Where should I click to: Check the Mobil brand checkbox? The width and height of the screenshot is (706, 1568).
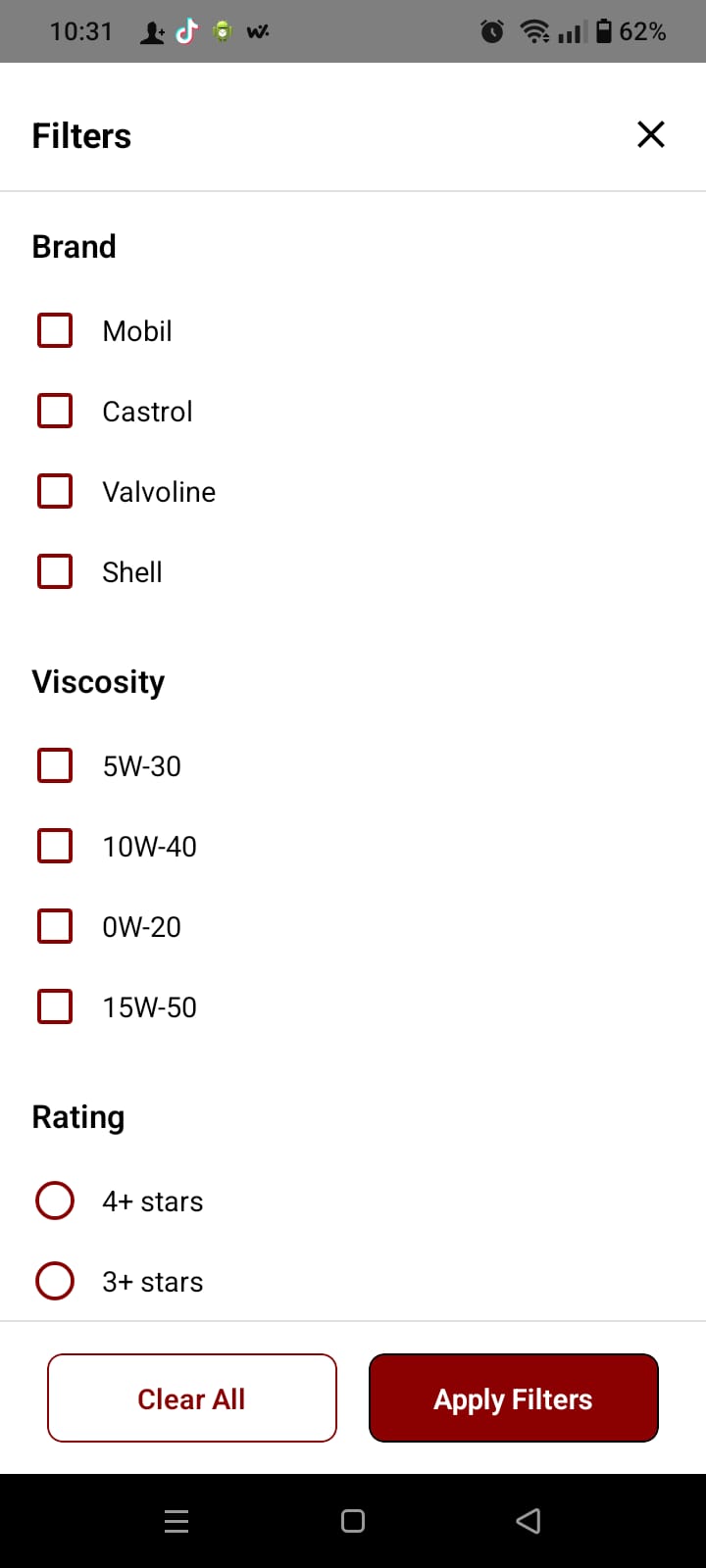click(55, 330)
